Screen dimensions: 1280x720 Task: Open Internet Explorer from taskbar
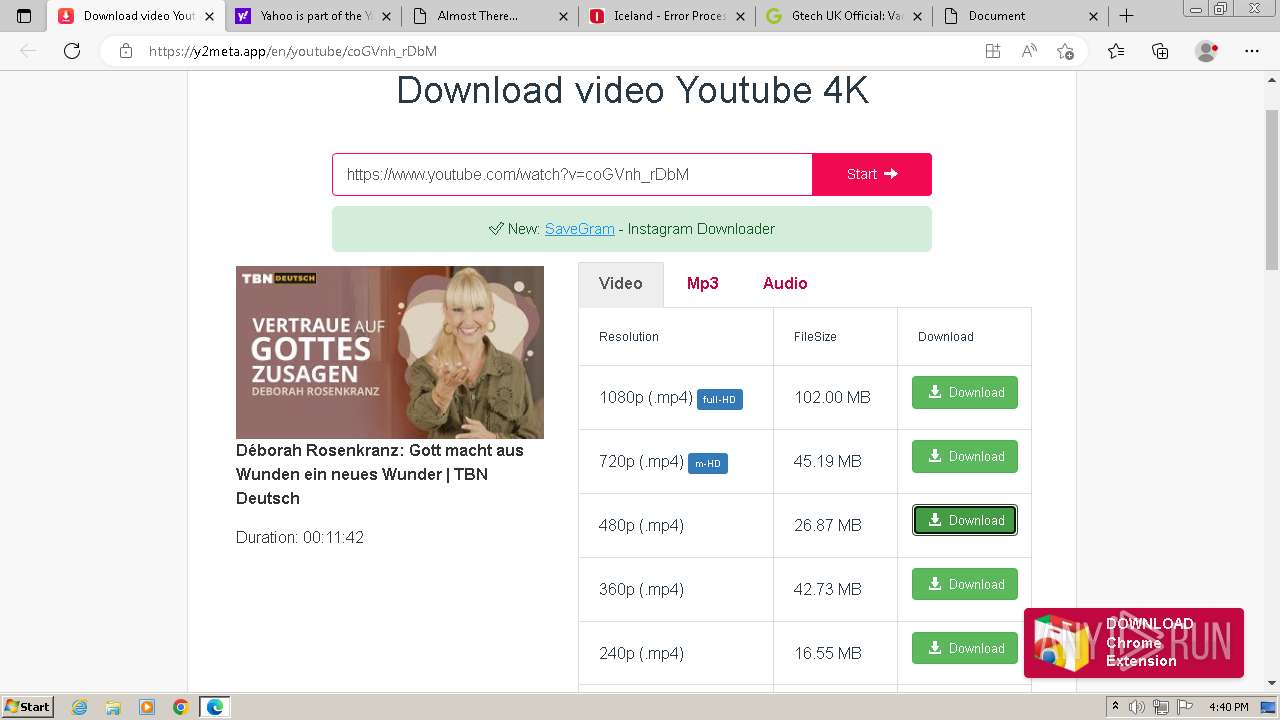click(x=80, y=707)
